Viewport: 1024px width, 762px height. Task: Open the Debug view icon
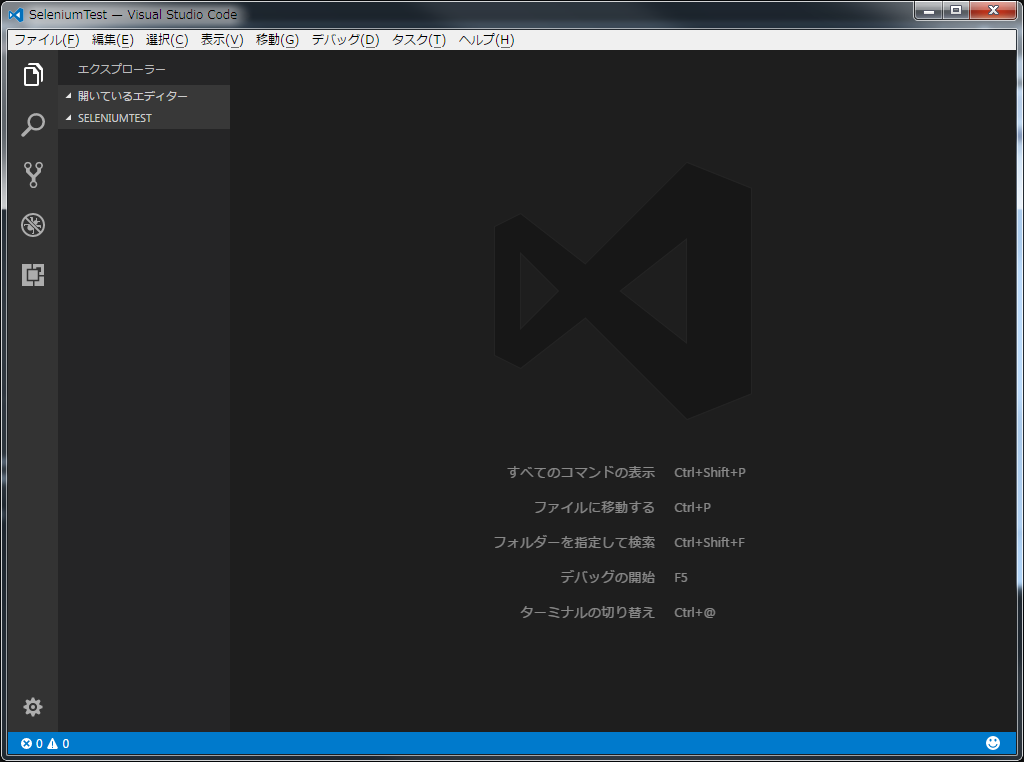[x=33, y=225]
